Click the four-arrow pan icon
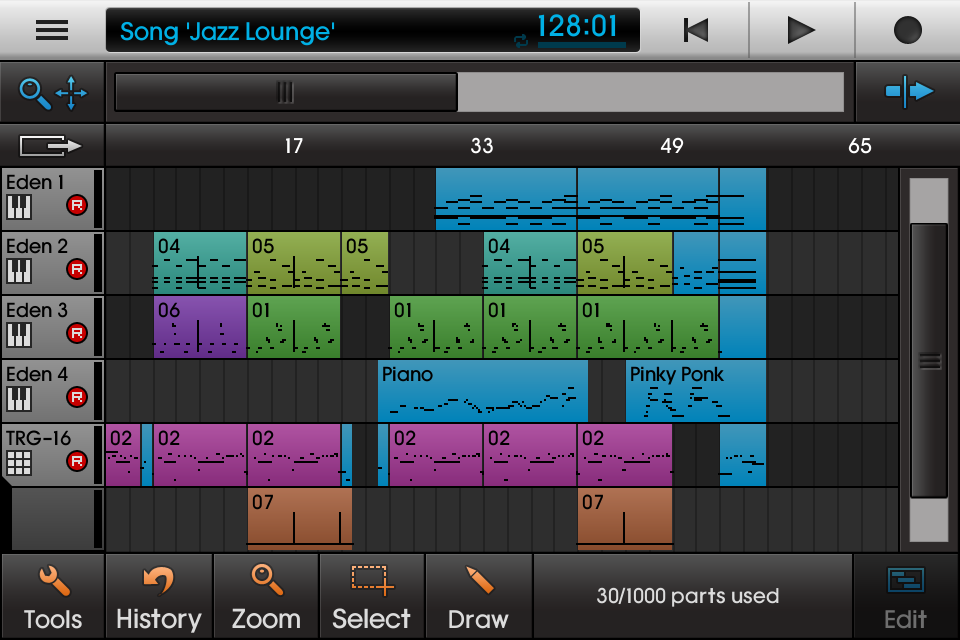960x640 pixels. click(x=72, y=93)
